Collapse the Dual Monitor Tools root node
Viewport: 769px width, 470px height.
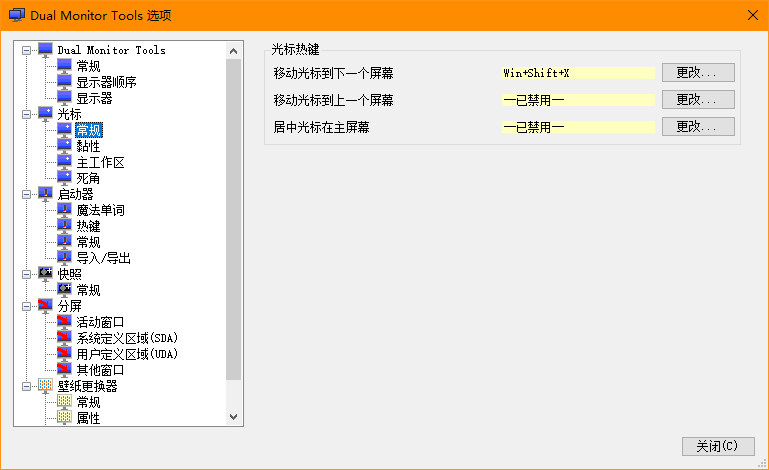tap(26, 50)
